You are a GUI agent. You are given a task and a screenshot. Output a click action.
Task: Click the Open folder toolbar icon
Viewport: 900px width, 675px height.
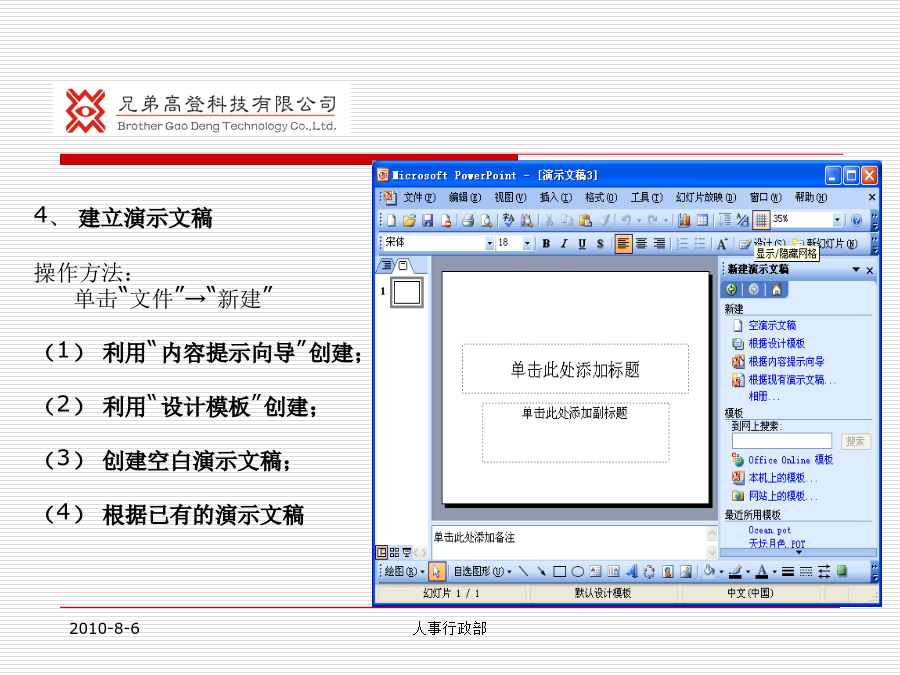click(409, 220)
